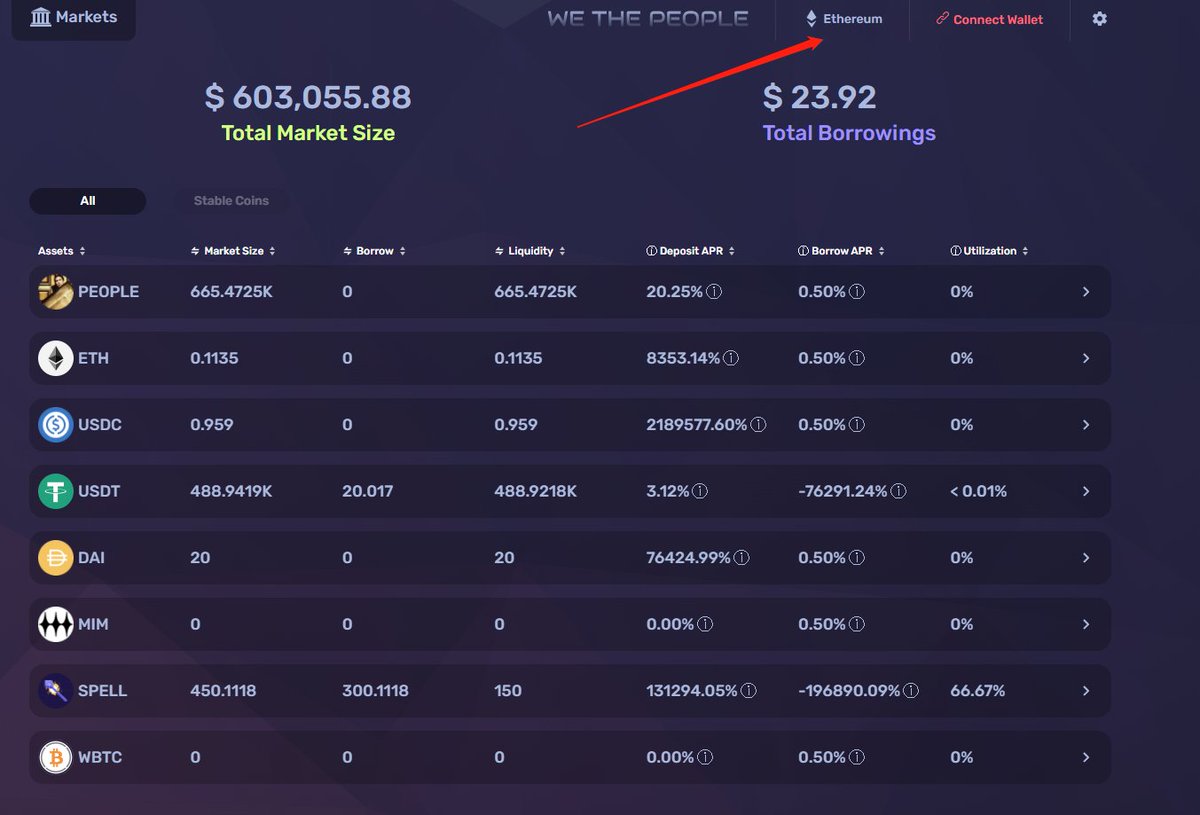Click the $ 603,055.88 total market value
1200x815 pixels.
coord(308,97)
